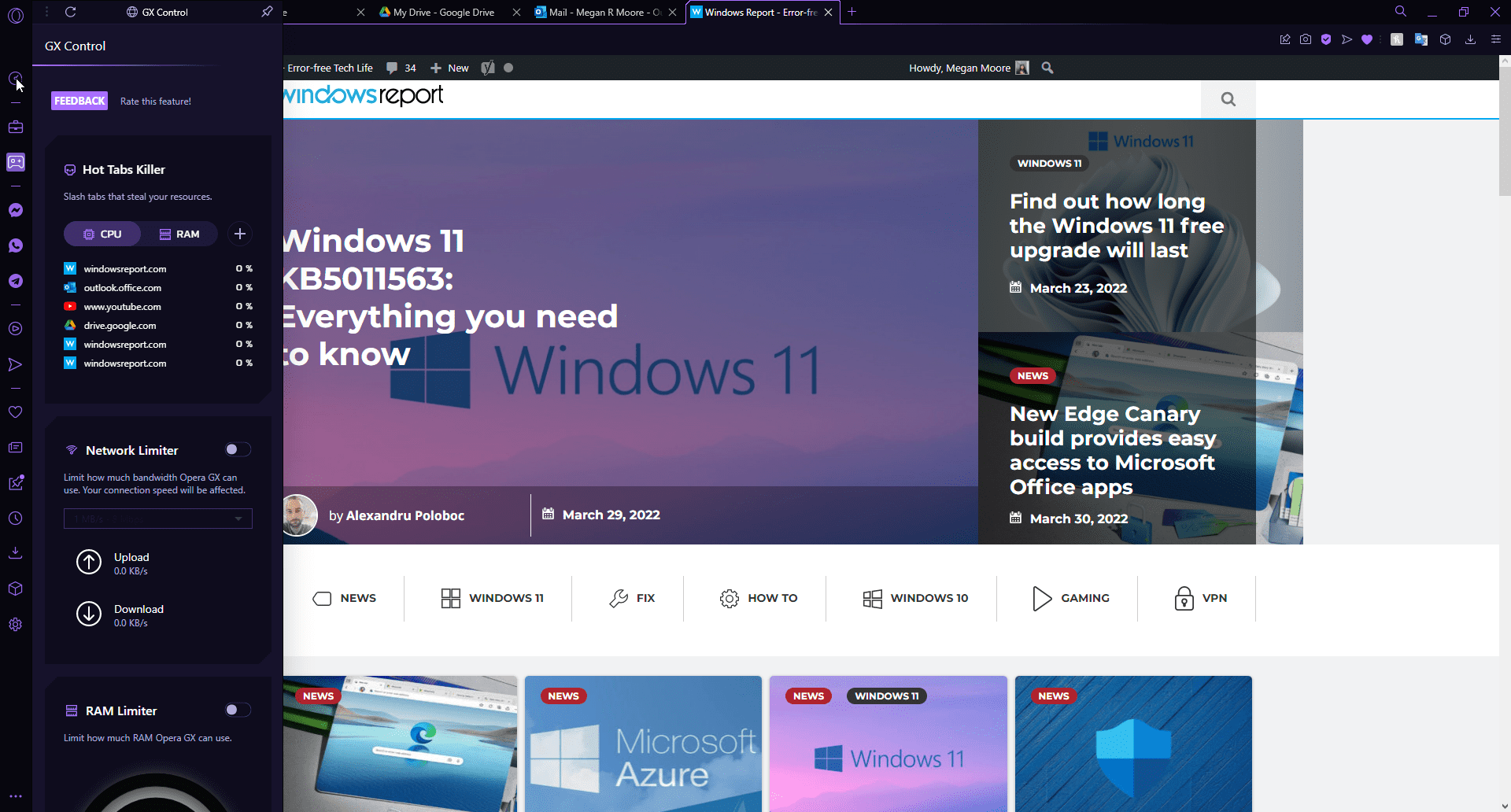Enable the Network Limiter switch
Screen dimensions: 1511x812
coord(238,449)
